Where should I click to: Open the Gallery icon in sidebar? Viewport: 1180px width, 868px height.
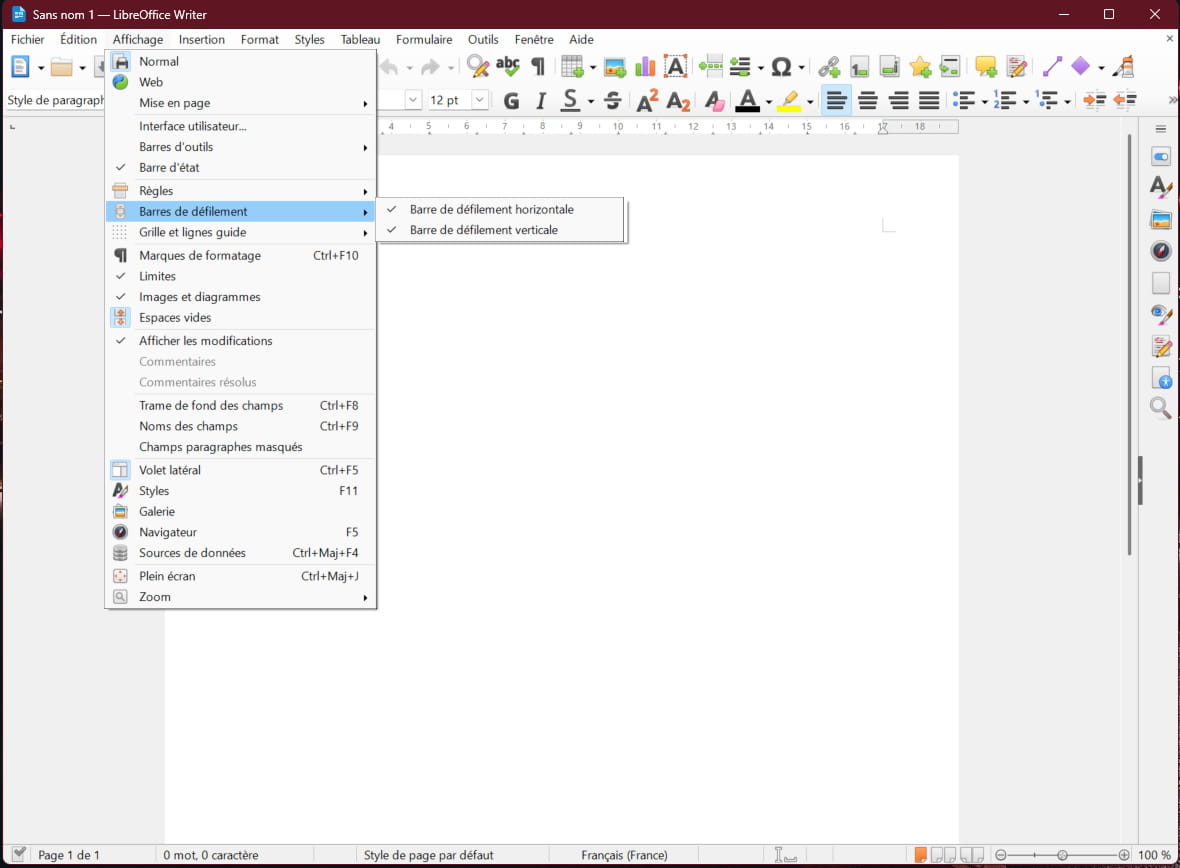(x=1160, y=220)
